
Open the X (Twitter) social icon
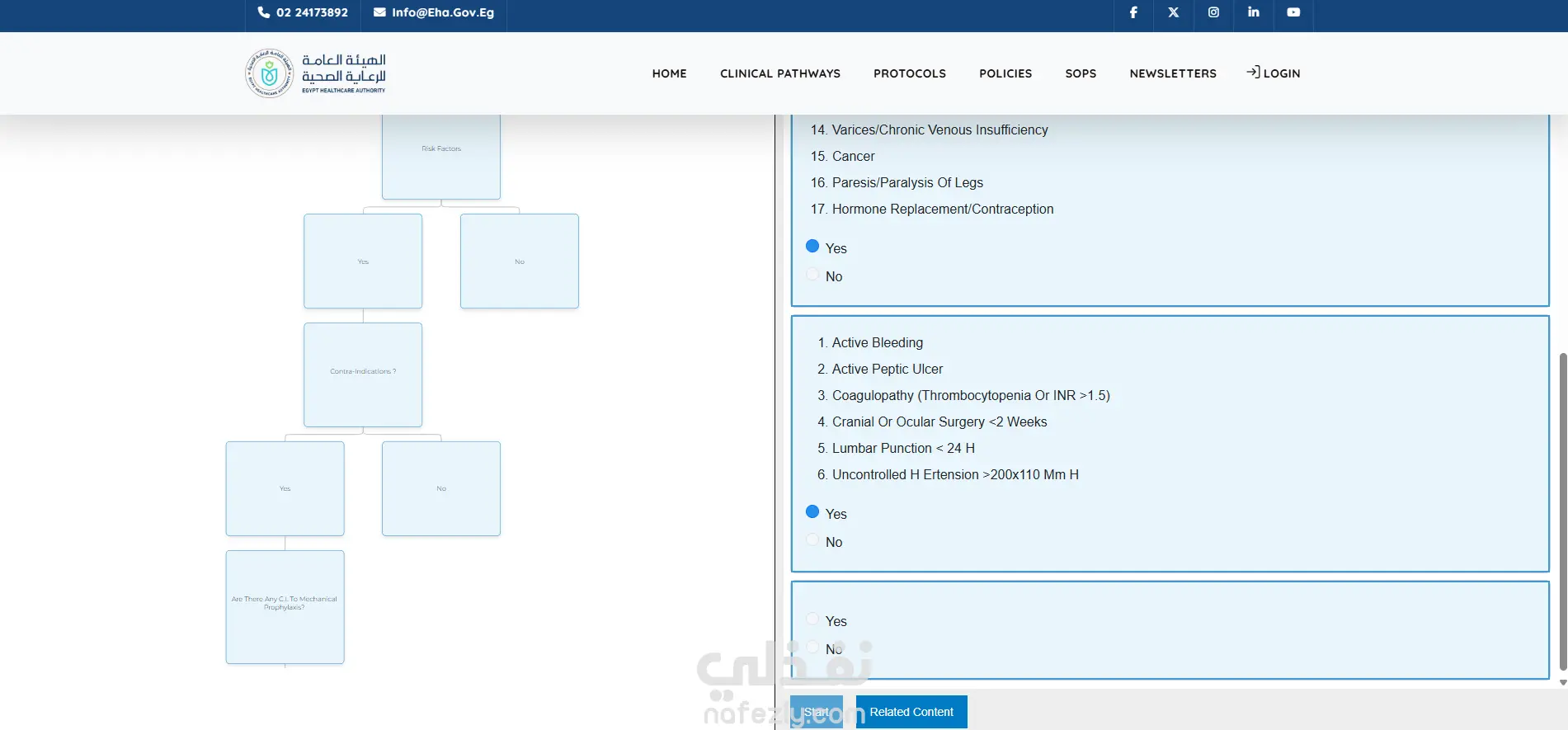click(x=1173, y=12)
